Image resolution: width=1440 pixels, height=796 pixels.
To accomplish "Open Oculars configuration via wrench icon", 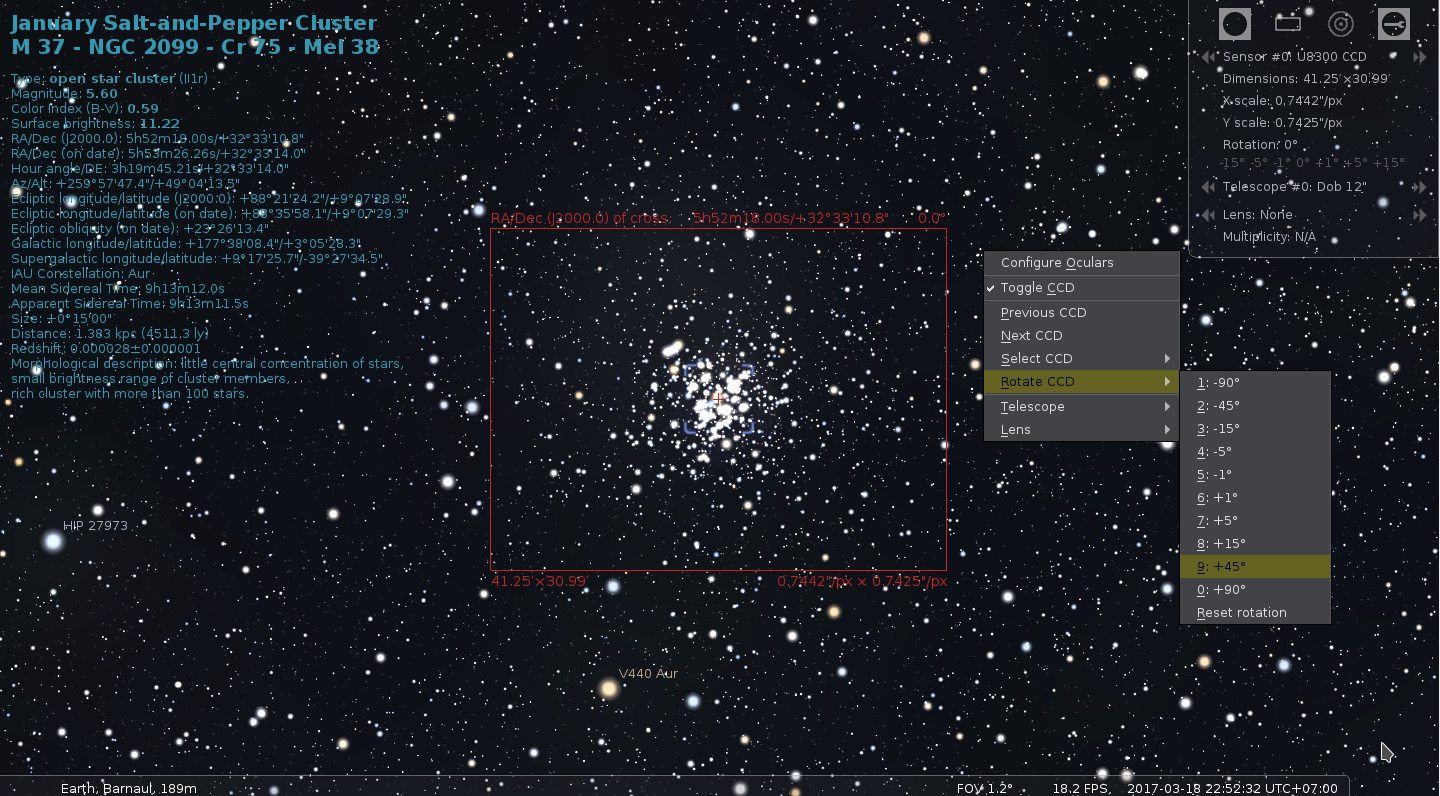I will [1393, 23].
